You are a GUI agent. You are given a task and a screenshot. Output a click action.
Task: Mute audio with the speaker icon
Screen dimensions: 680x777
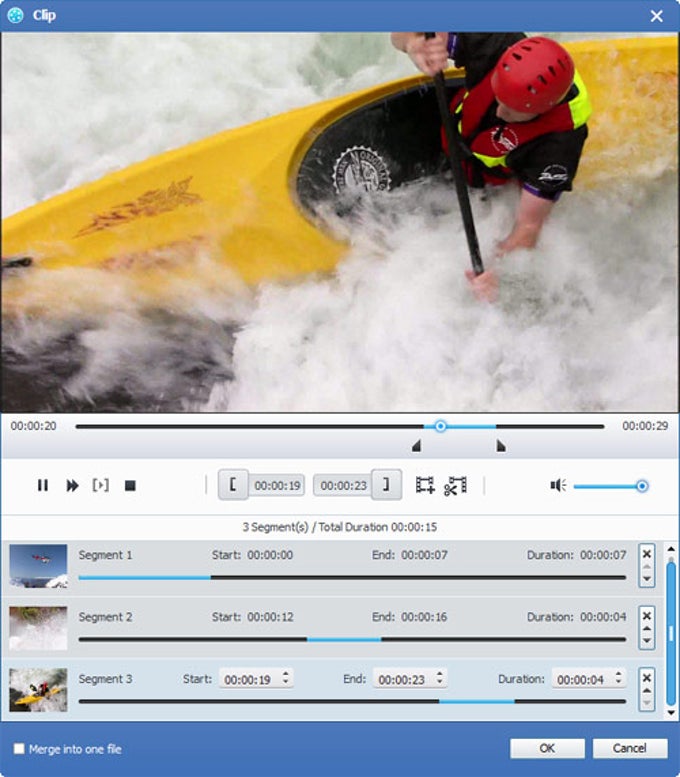click(558, 485)
